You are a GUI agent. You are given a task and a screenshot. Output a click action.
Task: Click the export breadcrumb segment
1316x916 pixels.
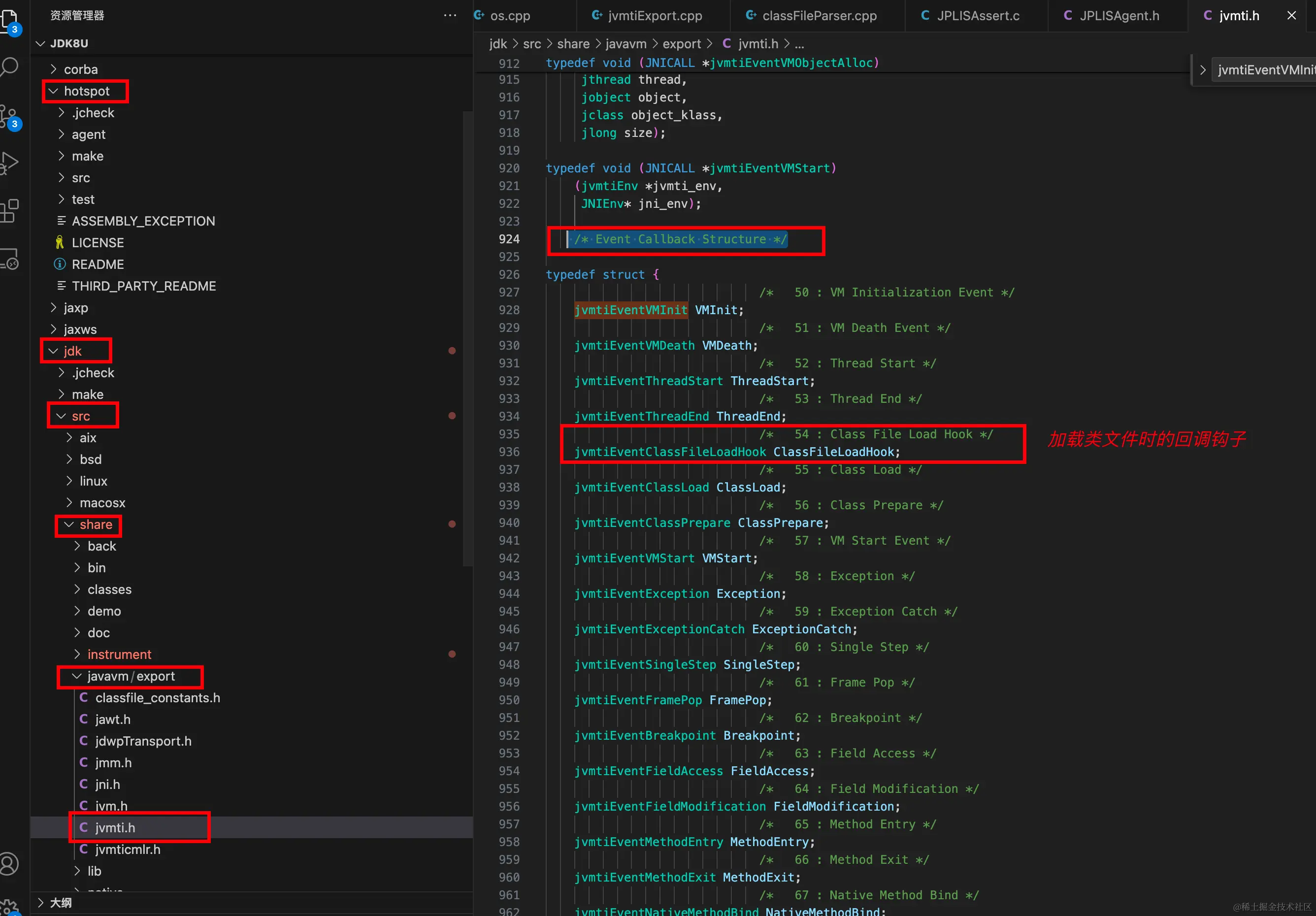click(x=681, y=43)
